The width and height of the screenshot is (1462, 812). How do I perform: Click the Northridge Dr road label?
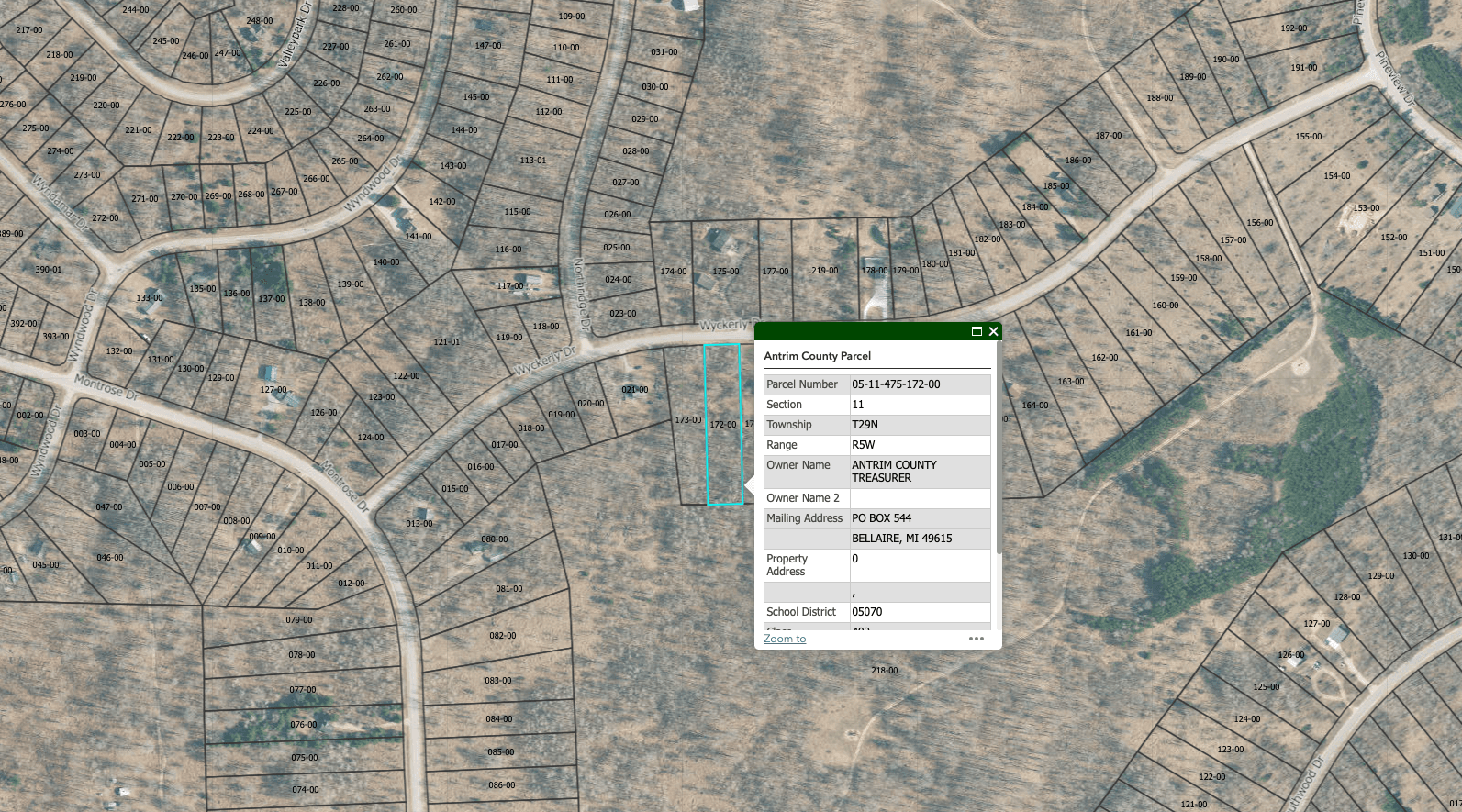click(580, 295)
